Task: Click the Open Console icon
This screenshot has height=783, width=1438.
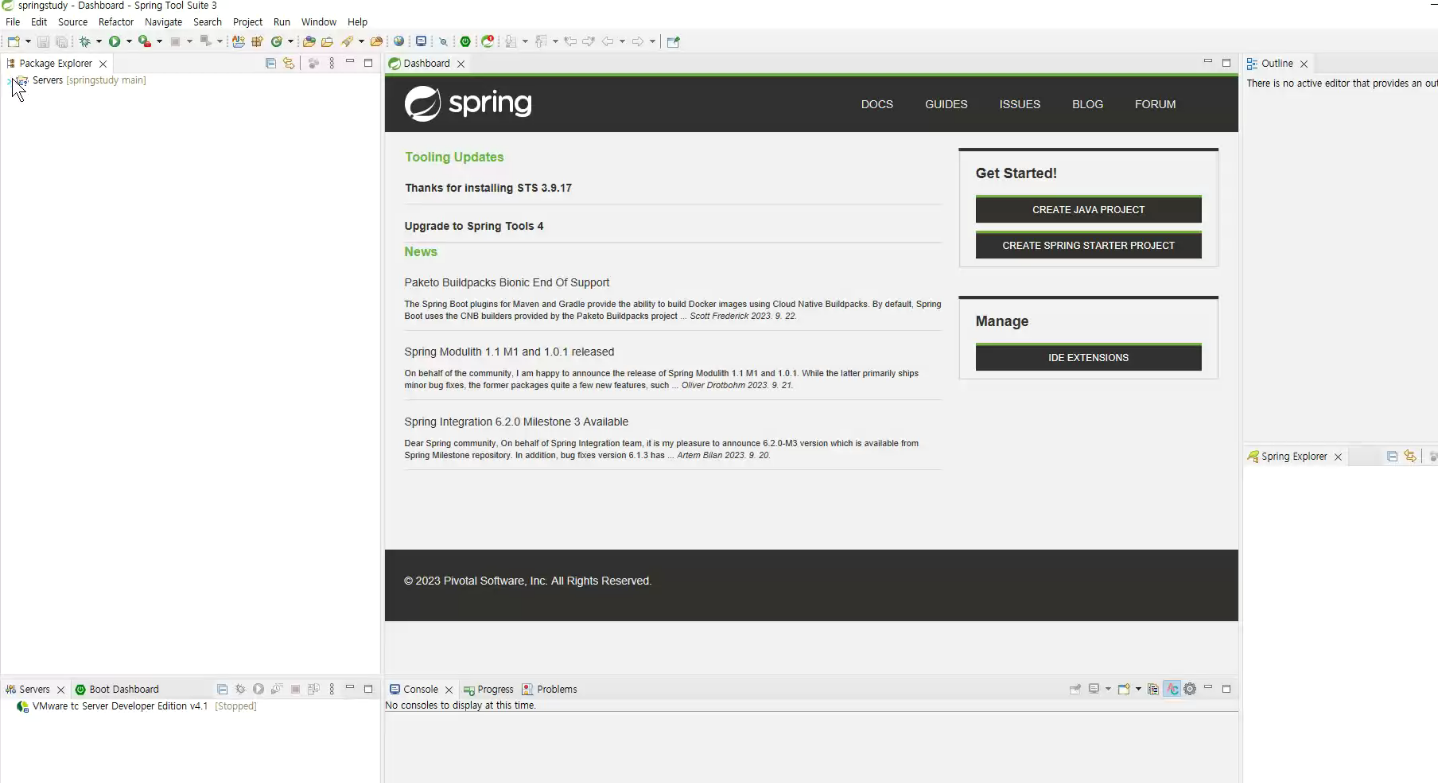Action: pos(1124,689)
